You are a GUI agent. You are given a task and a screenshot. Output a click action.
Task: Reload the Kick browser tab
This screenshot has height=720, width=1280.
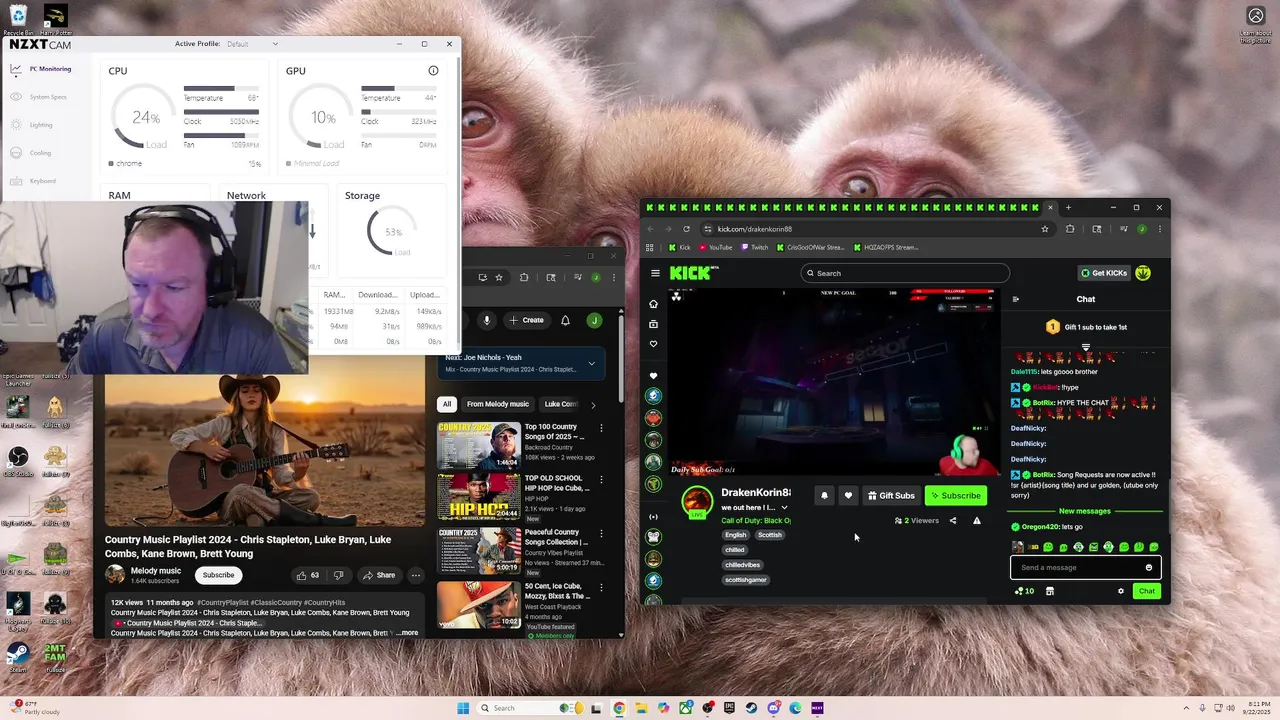686,229
